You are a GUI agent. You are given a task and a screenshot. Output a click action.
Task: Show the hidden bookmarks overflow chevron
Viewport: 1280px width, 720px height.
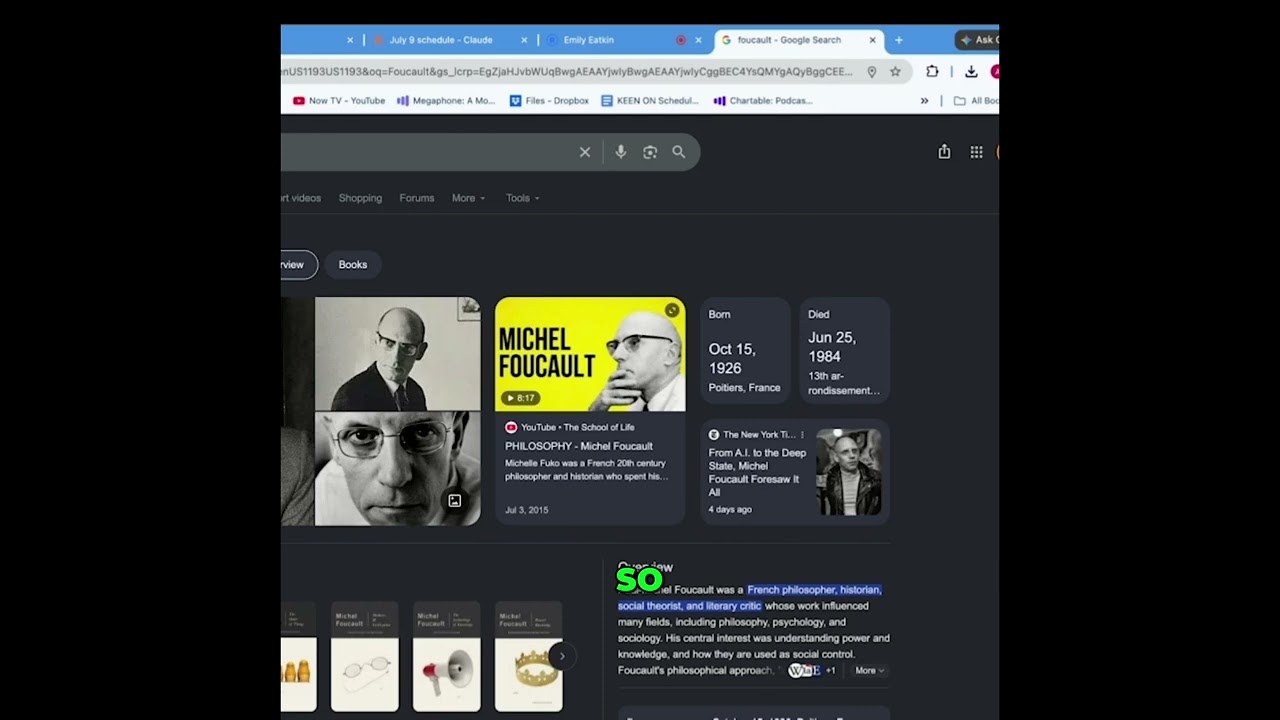pos(924,100)
